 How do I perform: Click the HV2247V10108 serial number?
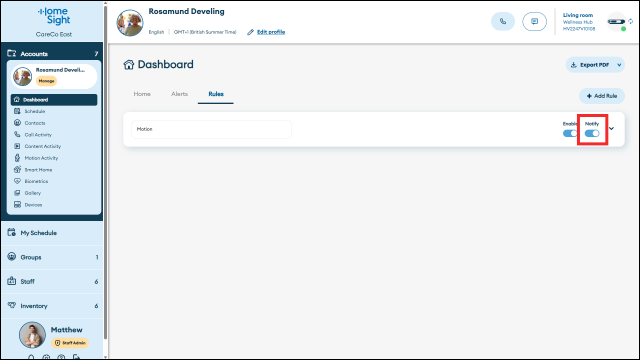click(x=579, y=29)
